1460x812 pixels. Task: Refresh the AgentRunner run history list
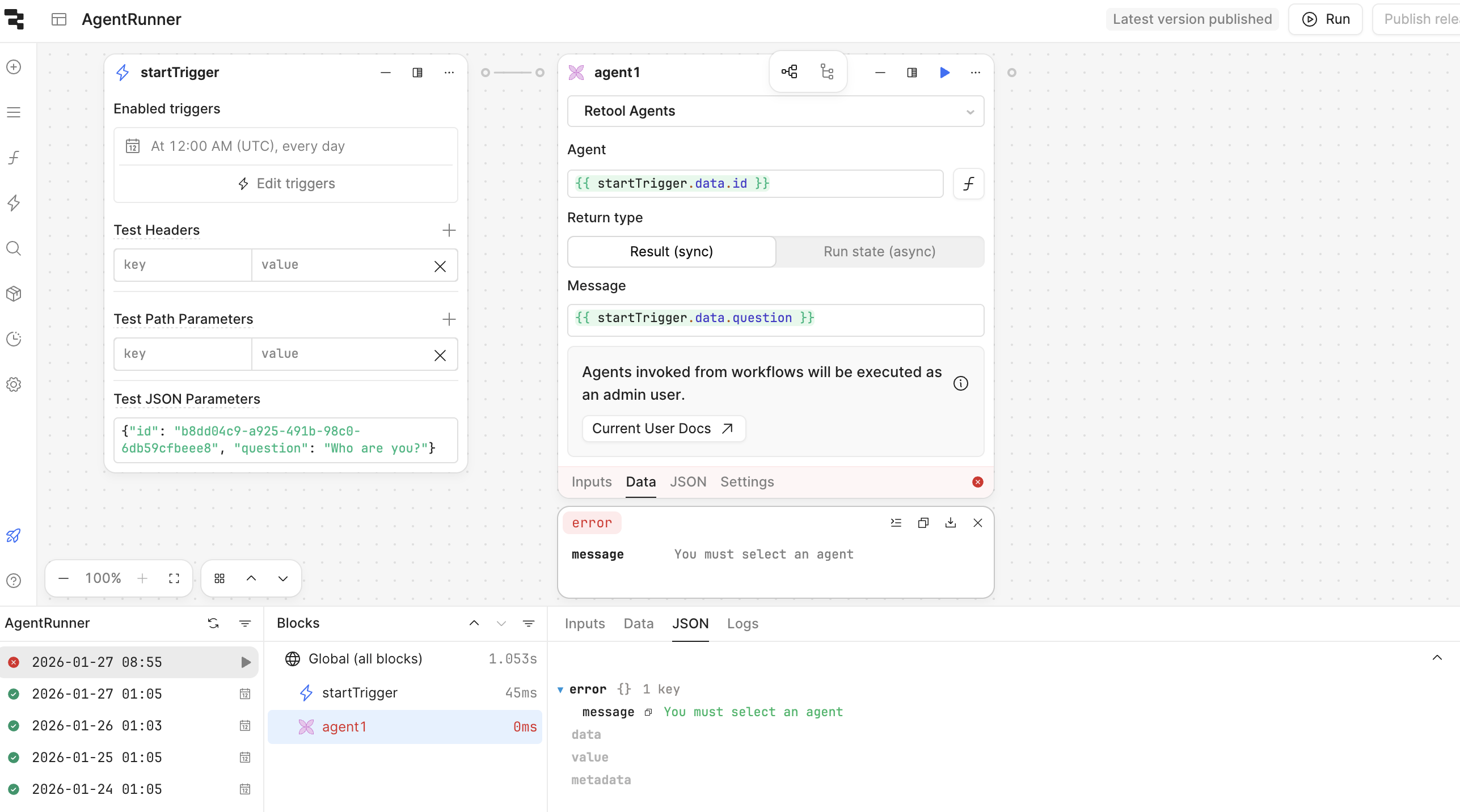[x=213, y=623]
